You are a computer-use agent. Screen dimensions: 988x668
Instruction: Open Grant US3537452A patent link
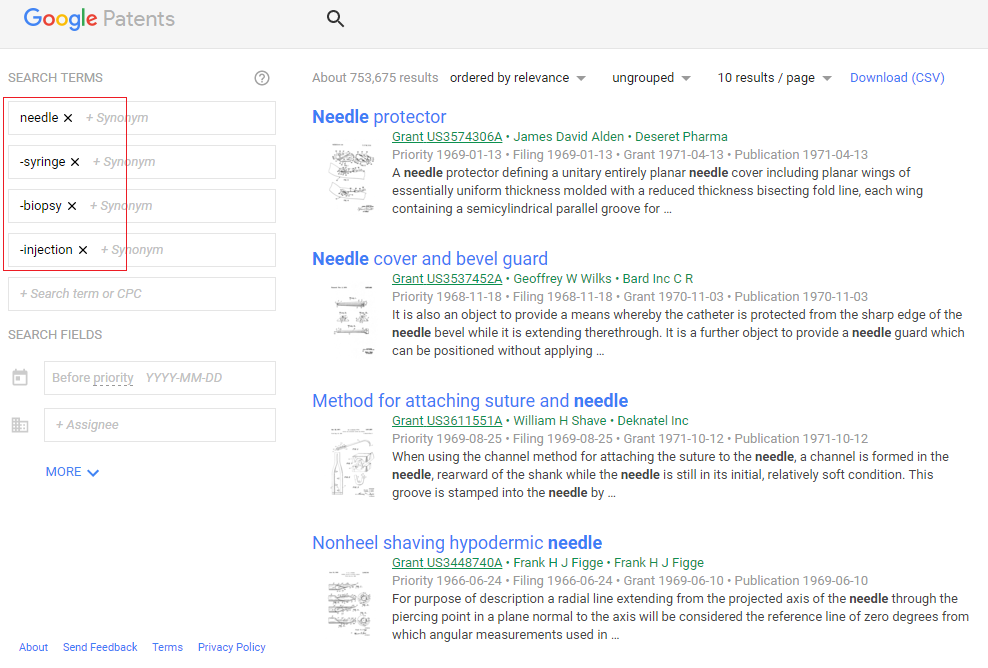tap(447, 279)
